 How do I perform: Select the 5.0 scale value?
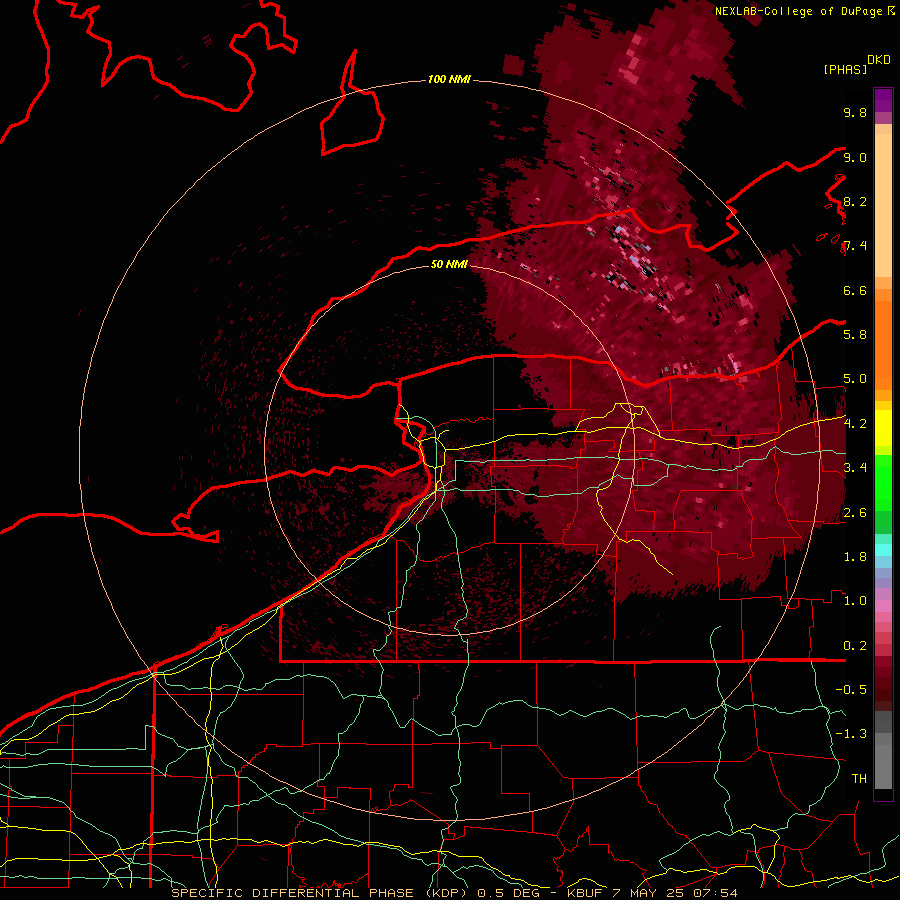[855, 379]
